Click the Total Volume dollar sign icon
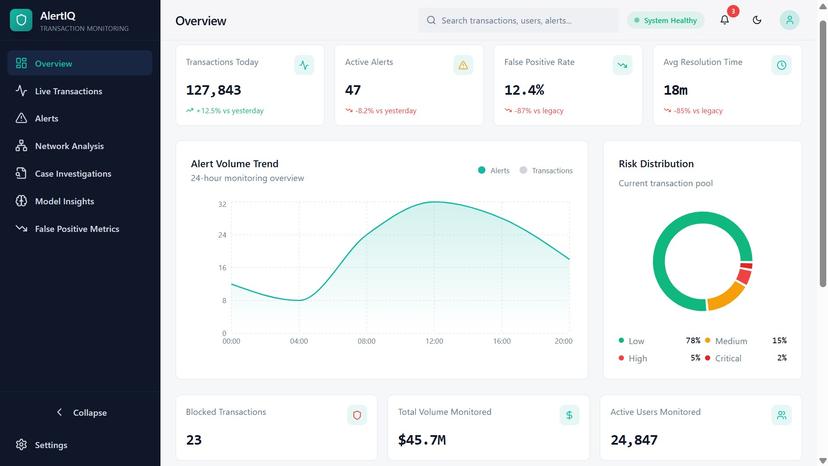Image resolution: width=828 pixels, height=466 pixels. point(569,415)
